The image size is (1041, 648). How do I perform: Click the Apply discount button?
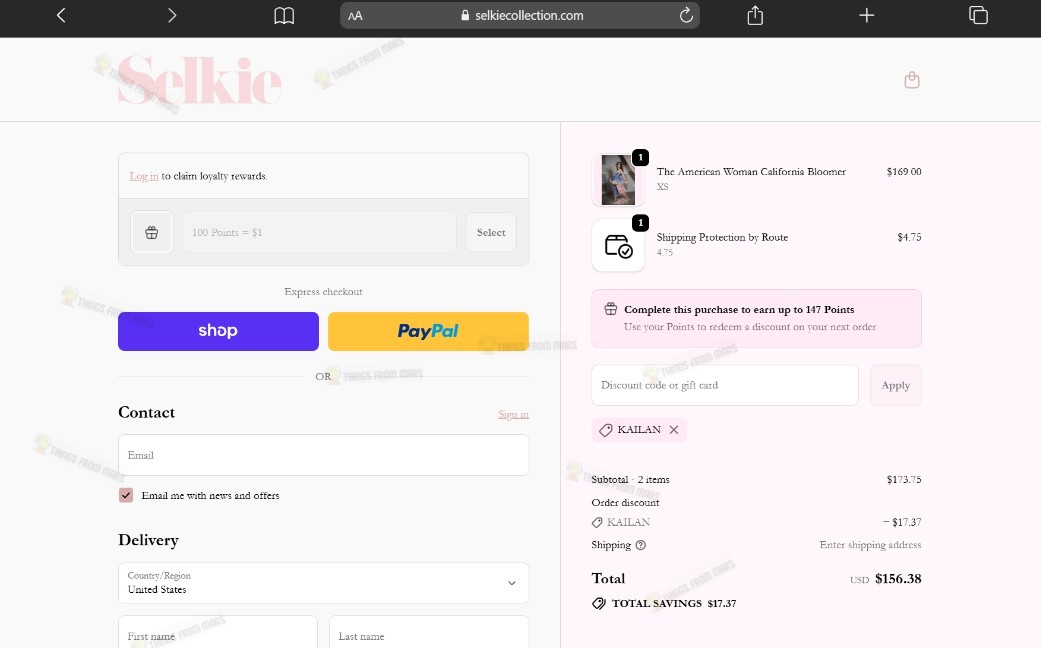coord(896,385)
